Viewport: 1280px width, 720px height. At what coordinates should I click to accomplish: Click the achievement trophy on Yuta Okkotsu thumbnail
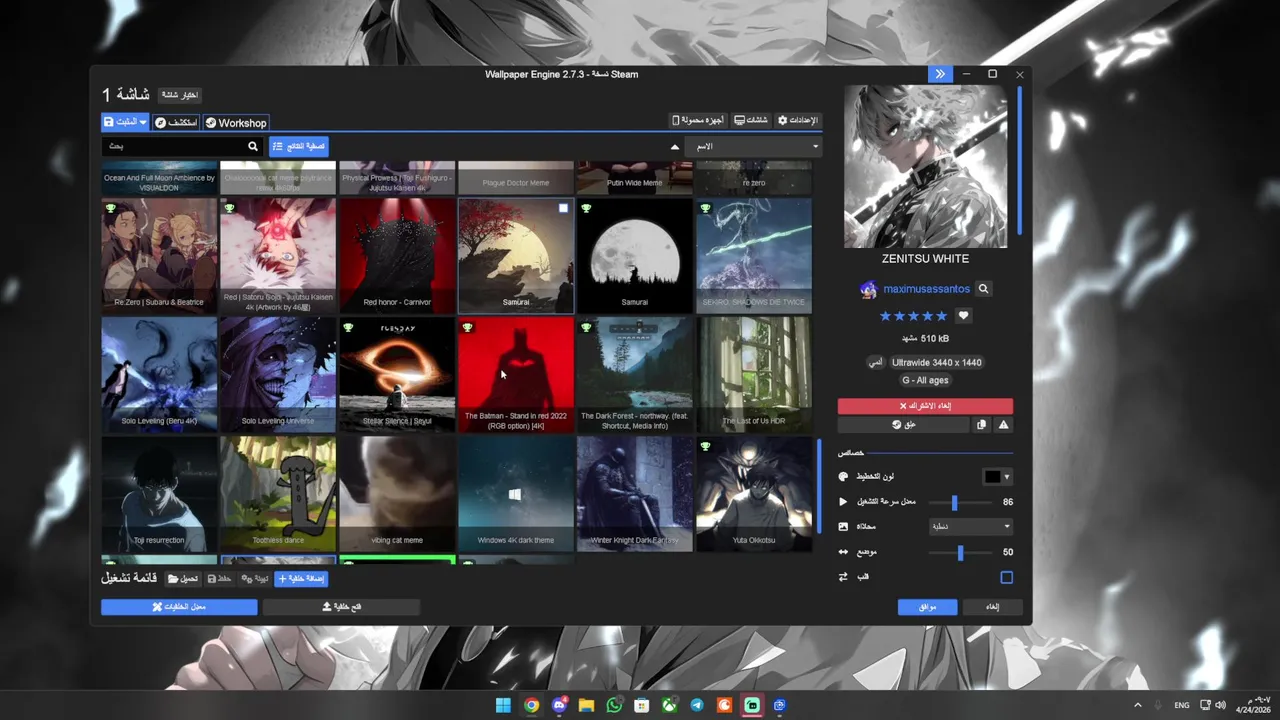pyautogui.click(x=705, y=446)
